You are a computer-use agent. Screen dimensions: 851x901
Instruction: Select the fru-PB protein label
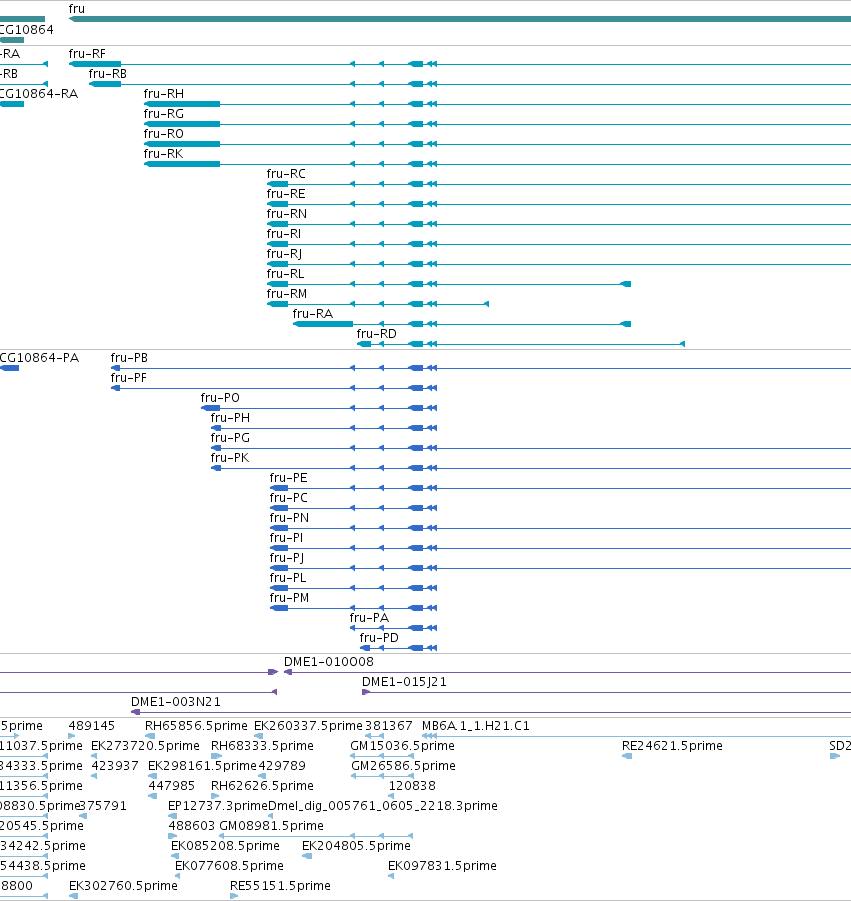[129, 357]
